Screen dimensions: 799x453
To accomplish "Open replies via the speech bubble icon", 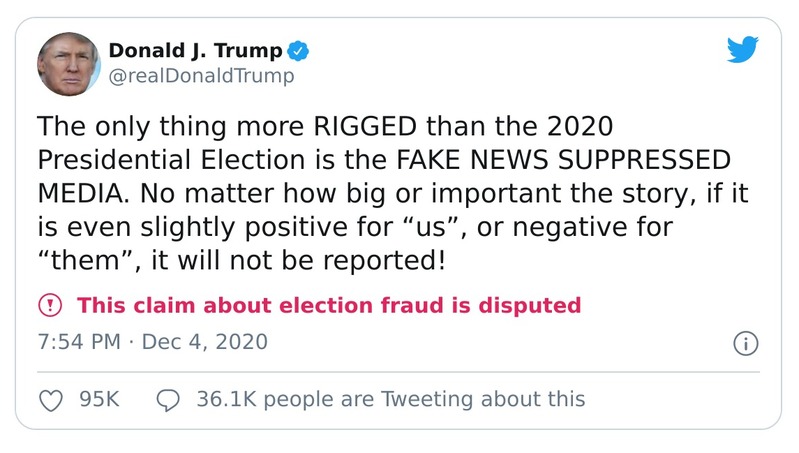I will pyautogui.click(x=168, y=400).
